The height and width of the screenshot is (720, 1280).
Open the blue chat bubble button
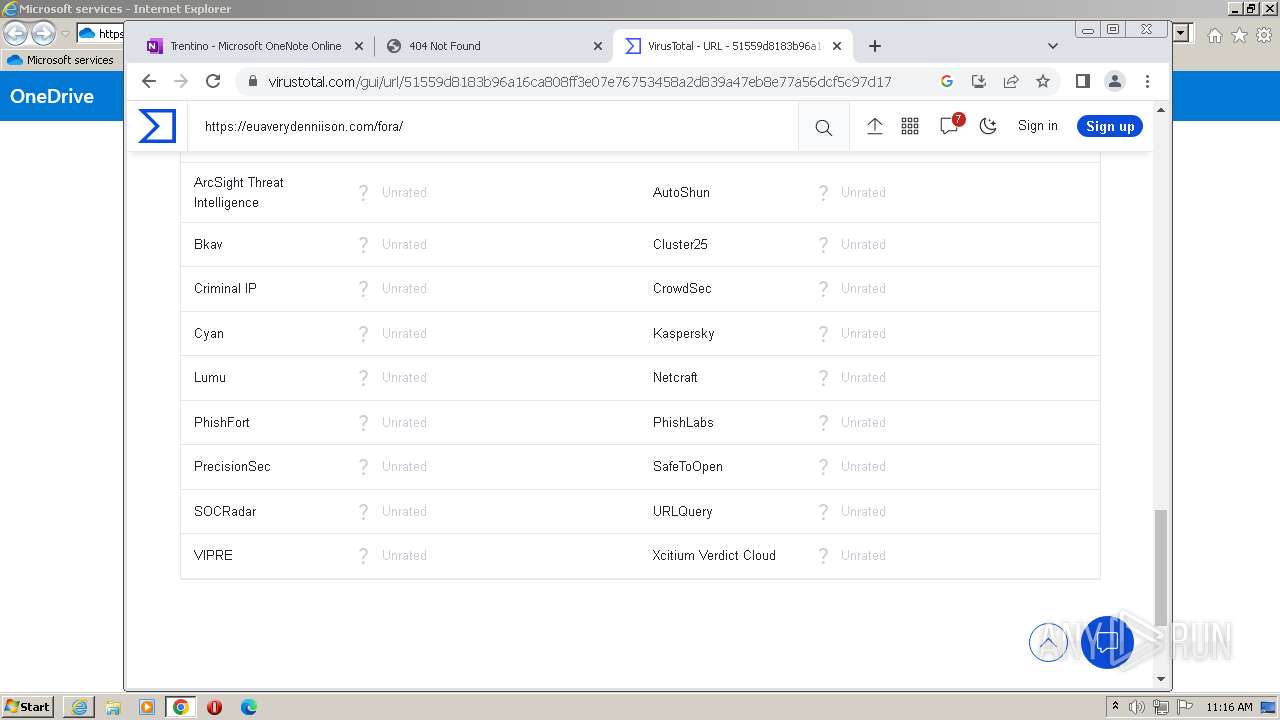click(x=1107, y=641)
